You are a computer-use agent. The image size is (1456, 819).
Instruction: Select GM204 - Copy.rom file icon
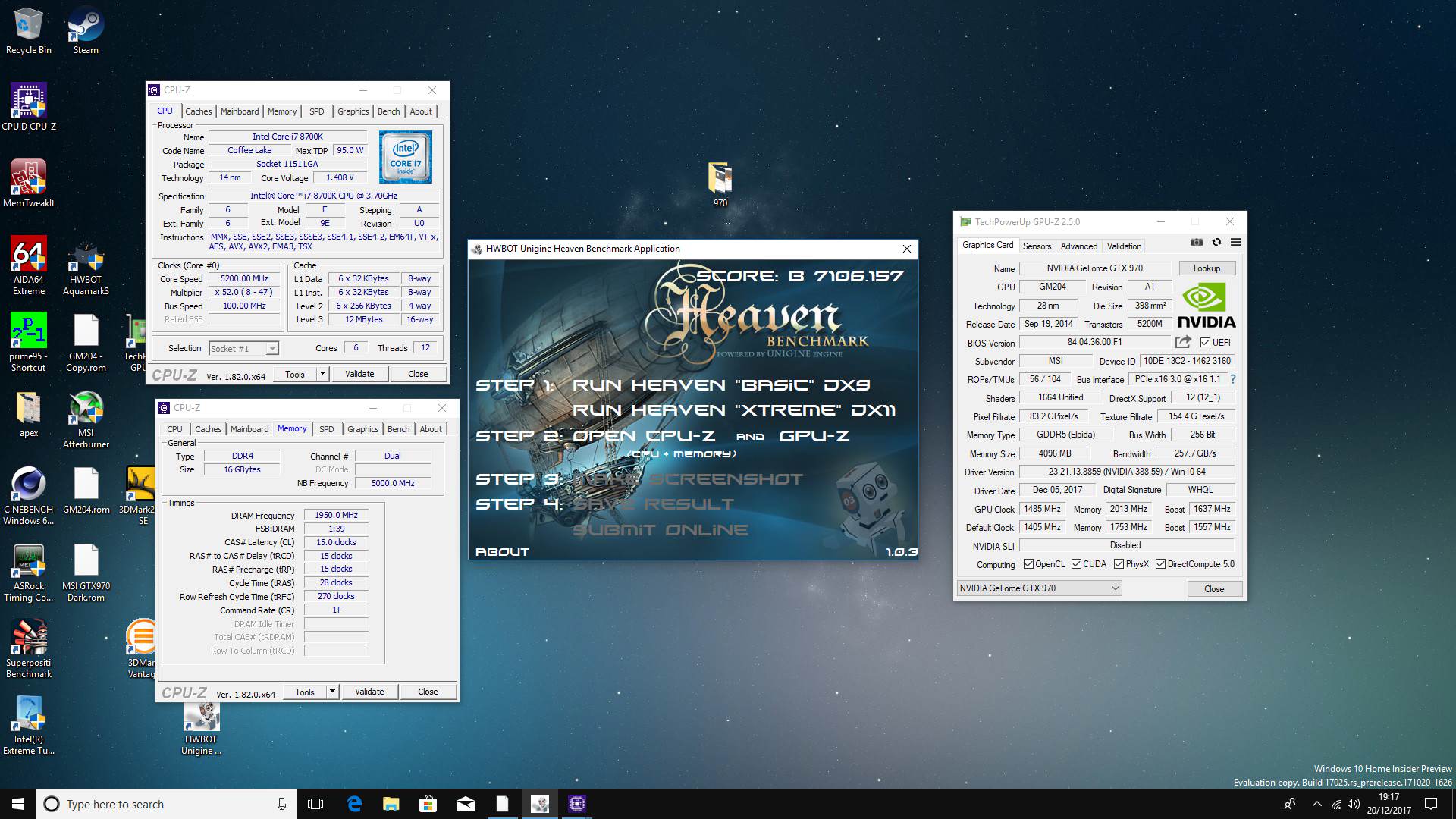point(86,342)
